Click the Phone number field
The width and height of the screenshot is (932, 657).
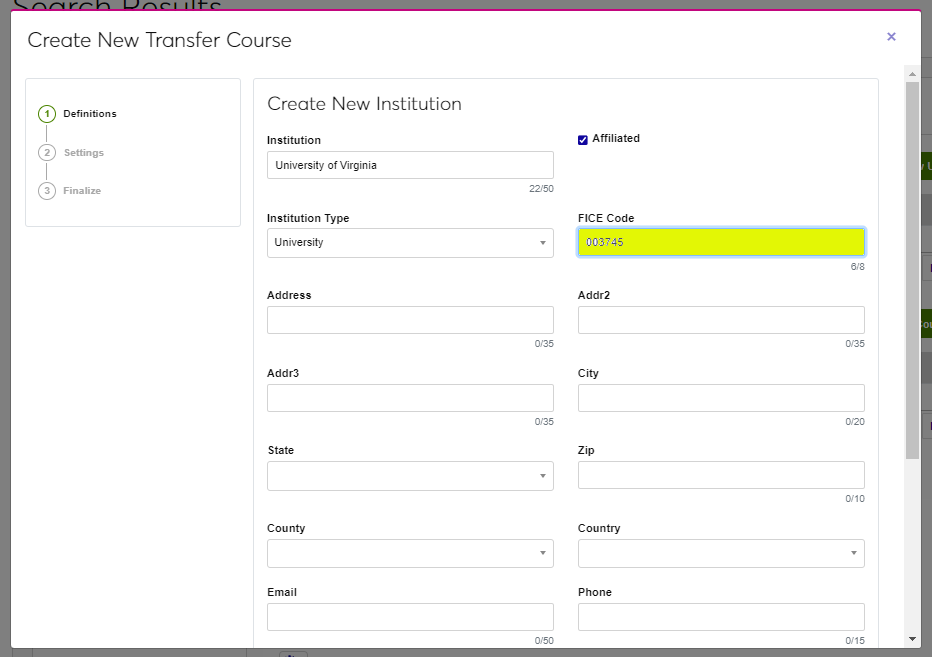[x=721, y=617]
